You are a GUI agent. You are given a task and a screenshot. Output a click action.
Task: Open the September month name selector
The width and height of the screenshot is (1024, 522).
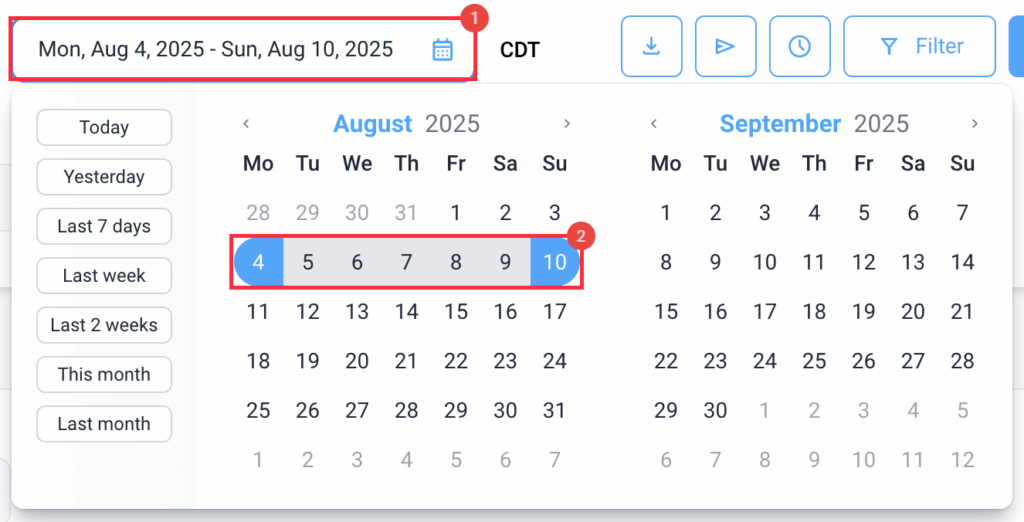(780, 123)
